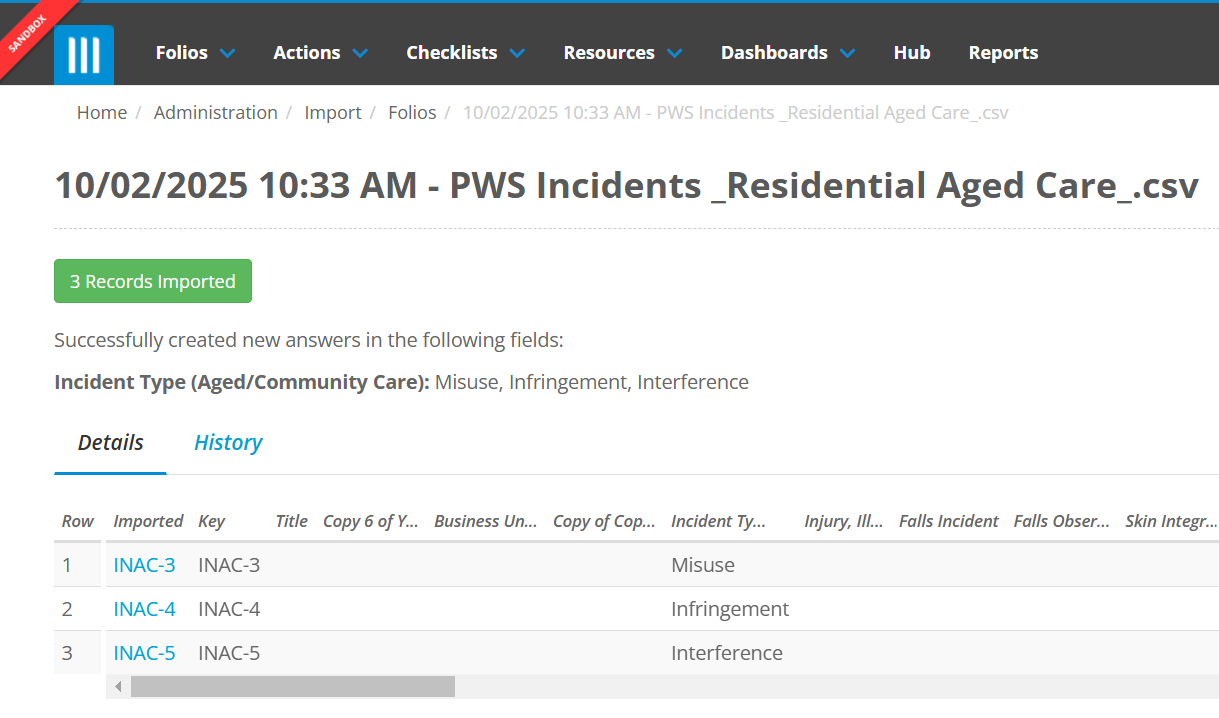This screenshot has height=718, width=1219.
Task: Click the 3 Records Imported button
Action: pyautogui.click(x=153, y=282)
